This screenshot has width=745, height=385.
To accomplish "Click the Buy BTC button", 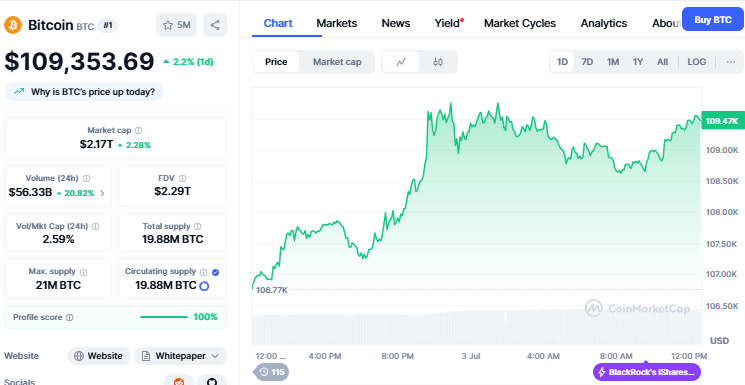I will 713,19.
